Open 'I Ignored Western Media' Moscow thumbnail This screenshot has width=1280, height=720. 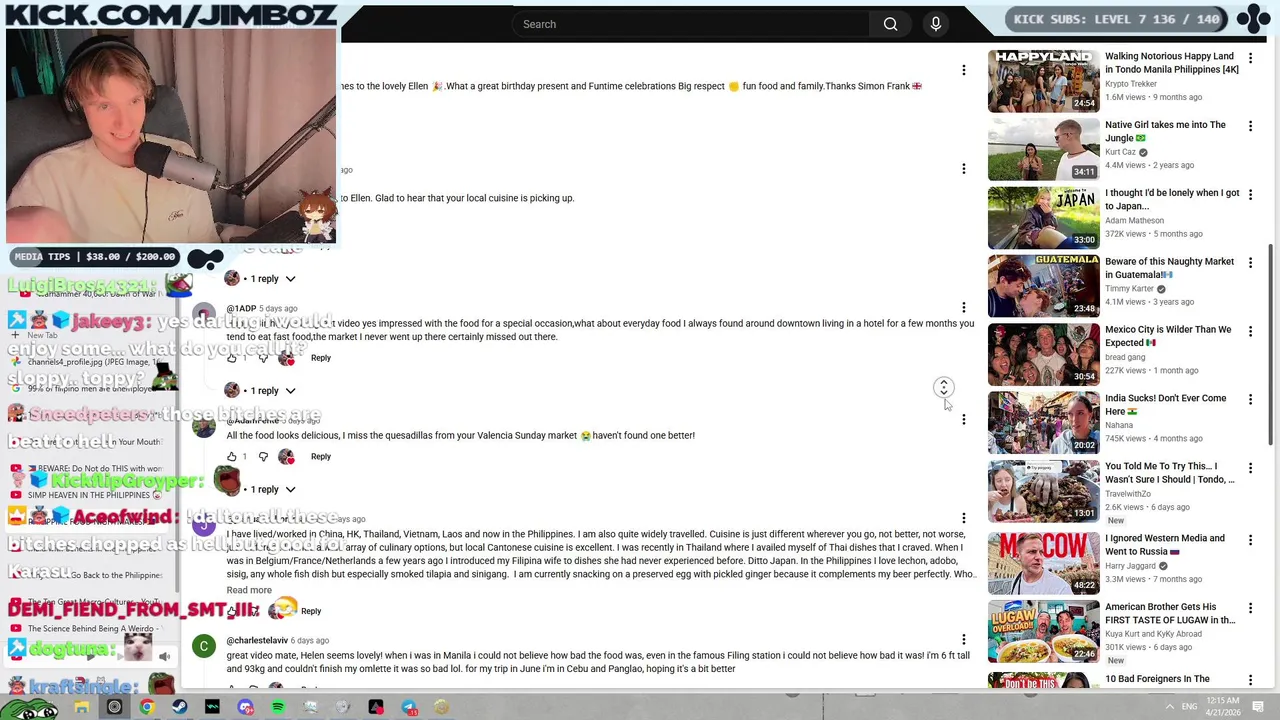1043,562
